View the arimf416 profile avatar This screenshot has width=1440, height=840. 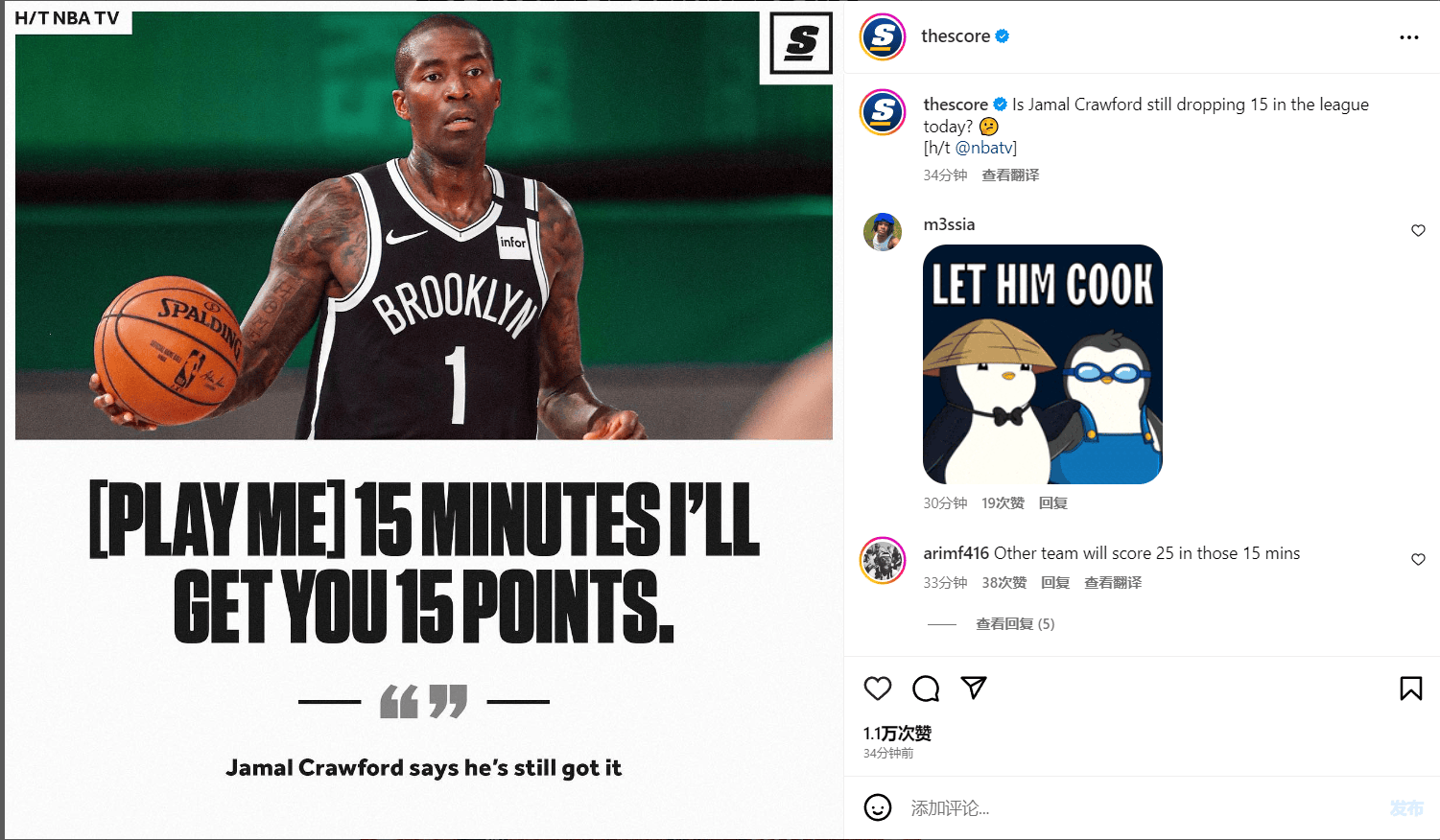pos(883,561)
